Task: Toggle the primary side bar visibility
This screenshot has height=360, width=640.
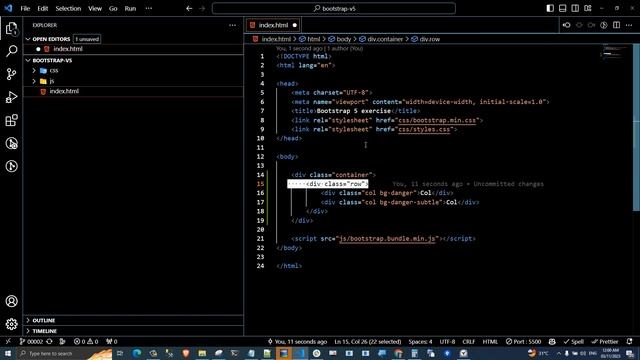Action: click(550, 8)
